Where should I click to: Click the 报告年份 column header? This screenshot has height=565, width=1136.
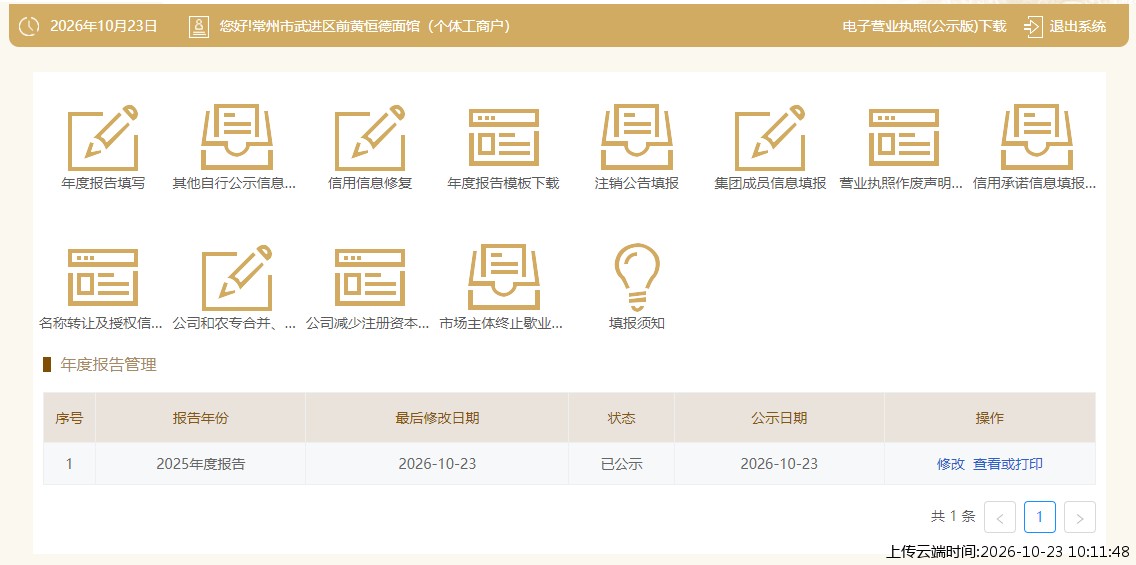[x=200, y=418]
